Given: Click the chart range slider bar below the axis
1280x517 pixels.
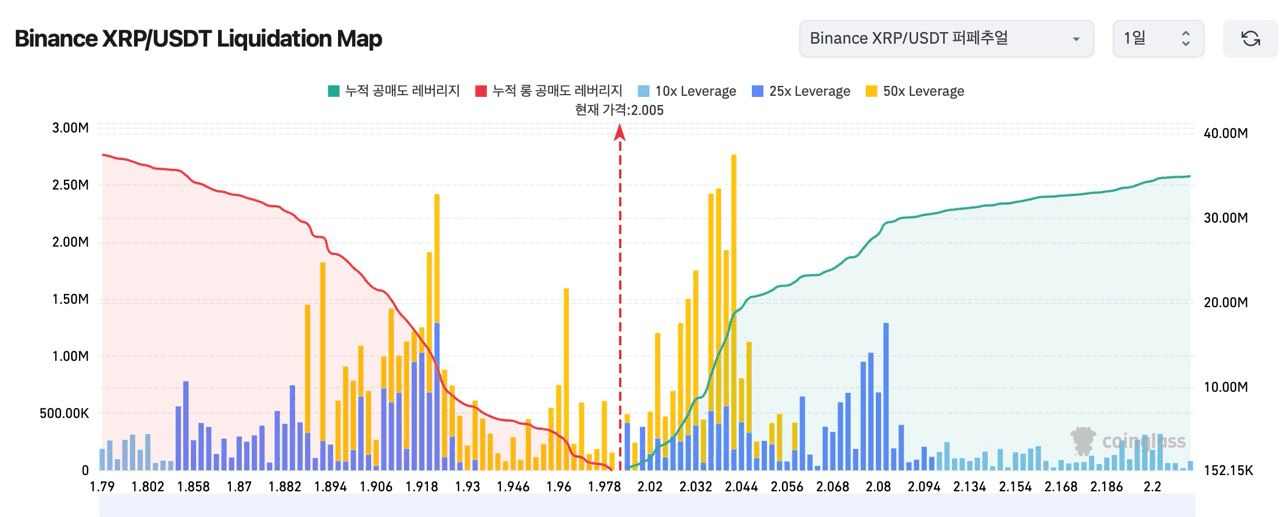Looking at the screenshot, I should tap(646, 507).
